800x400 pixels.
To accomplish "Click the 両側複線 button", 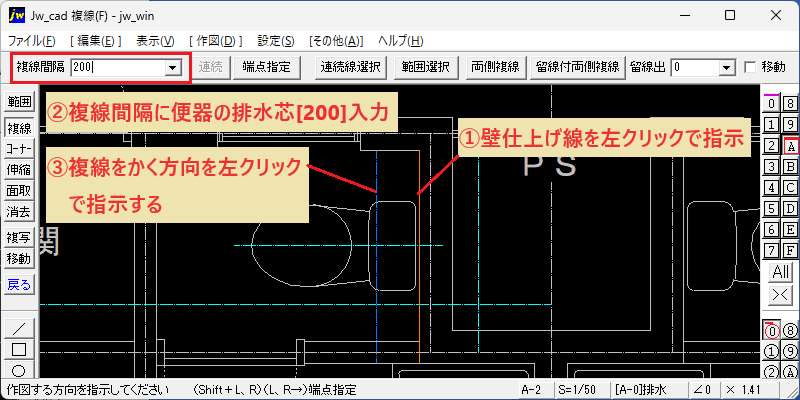I will pos(495,67).
